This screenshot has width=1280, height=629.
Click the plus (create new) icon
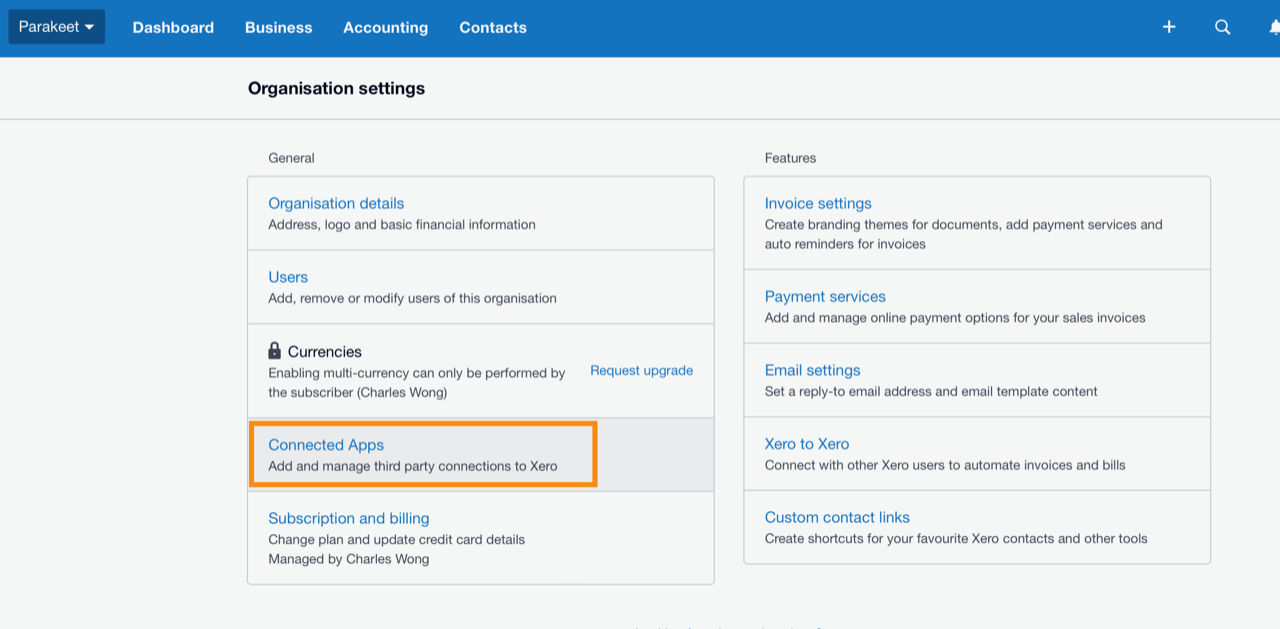pyautogui.click(x=1168, y=27)
